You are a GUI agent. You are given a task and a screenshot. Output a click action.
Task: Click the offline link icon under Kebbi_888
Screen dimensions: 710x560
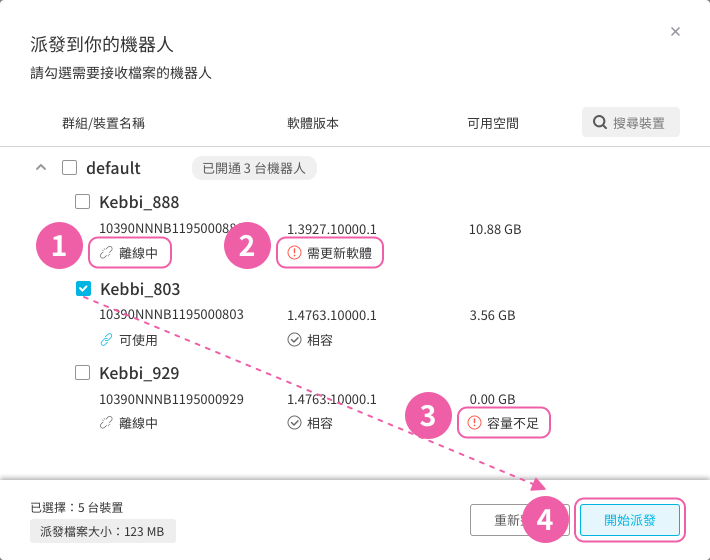[x=106, y=253]
